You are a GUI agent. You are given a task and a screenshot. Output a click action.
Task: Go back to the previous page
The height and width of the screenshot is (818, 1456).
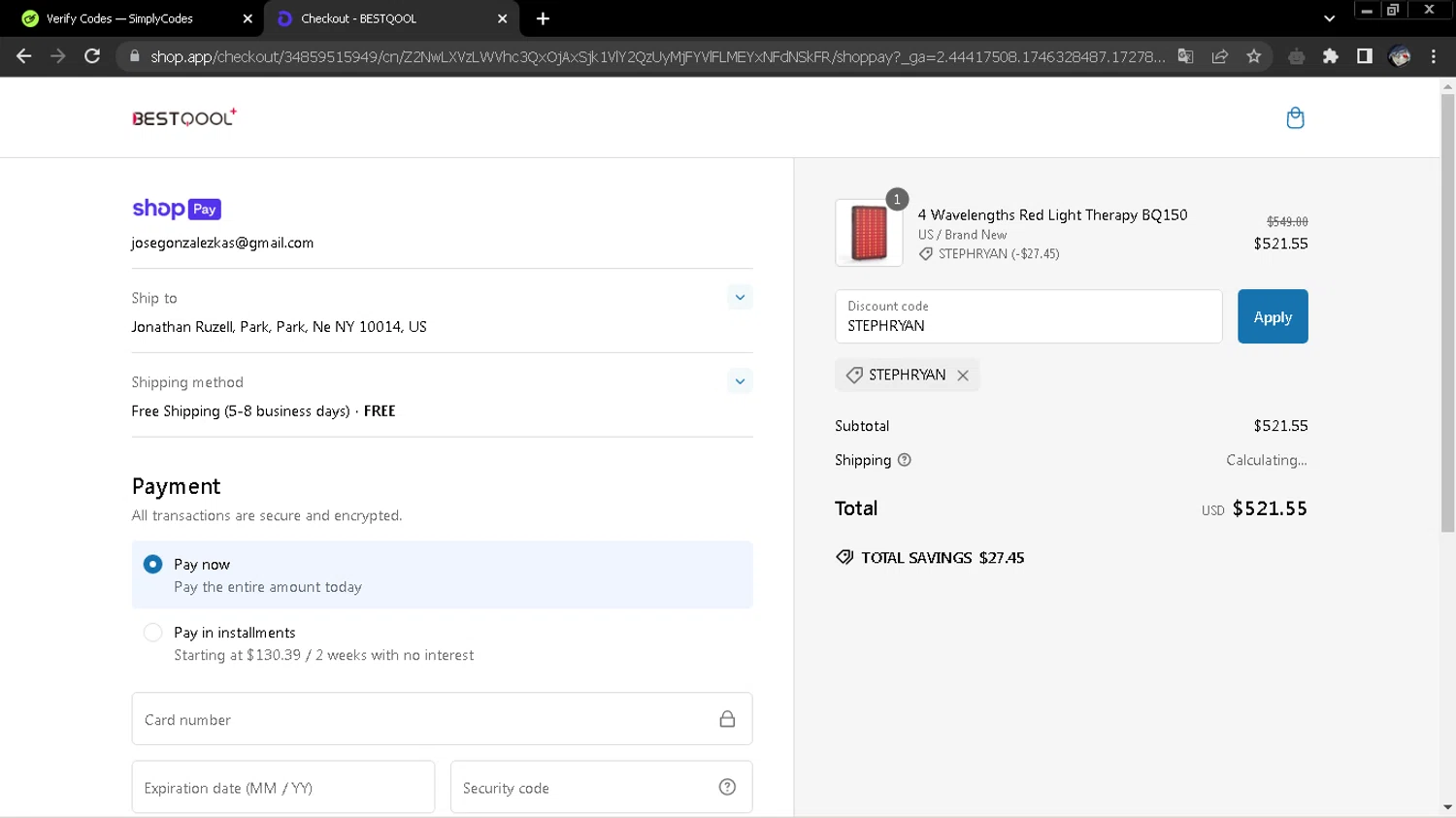[x=24, y=56]
